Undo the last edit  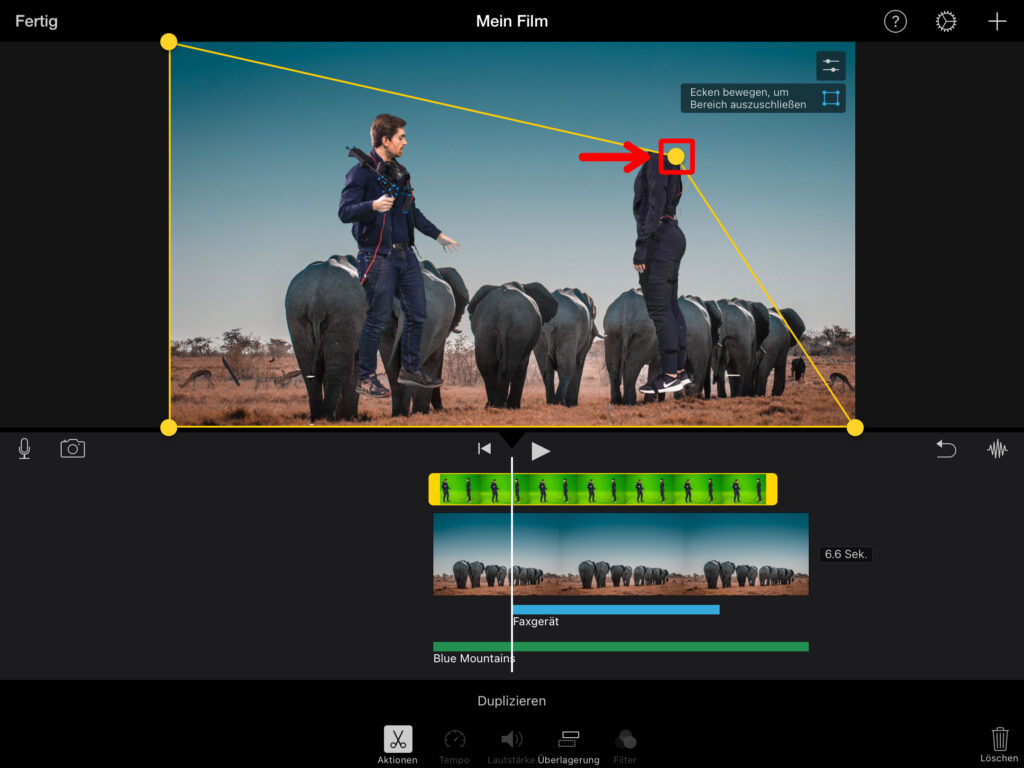point(946,450)
